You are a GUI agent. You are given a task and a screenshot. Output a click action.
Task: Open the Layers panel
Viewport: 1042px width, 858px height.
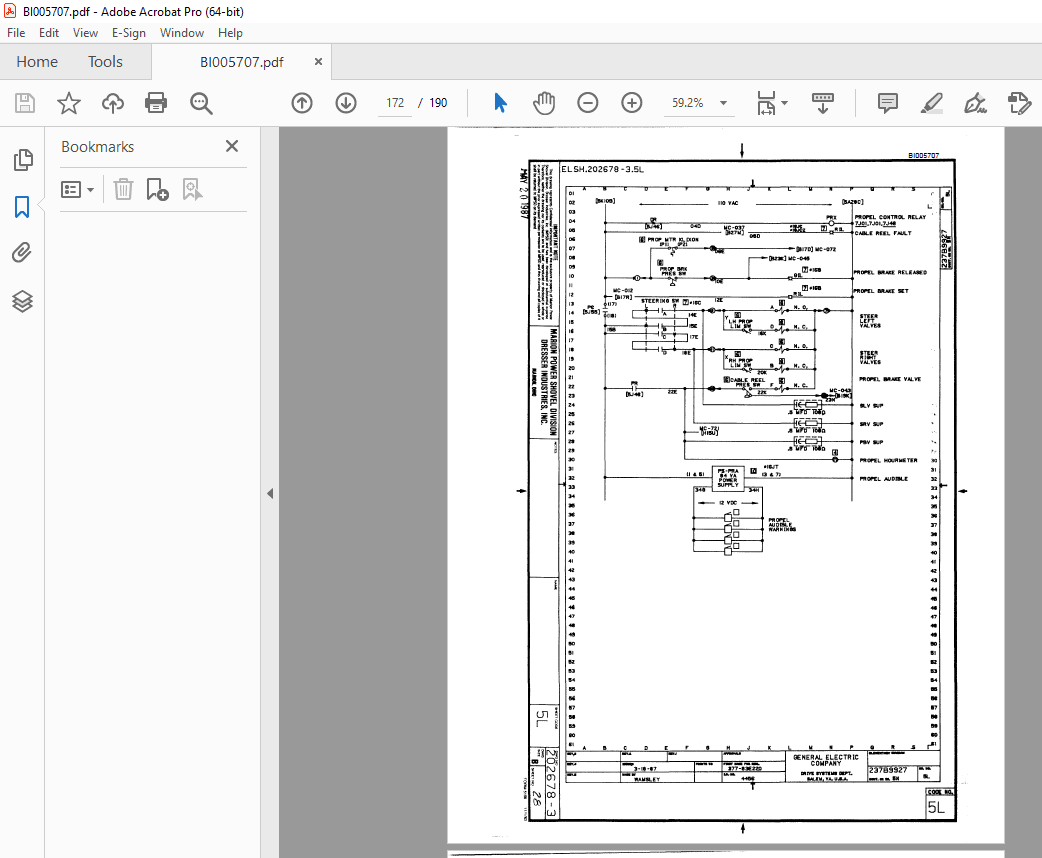tap(22, 302)
